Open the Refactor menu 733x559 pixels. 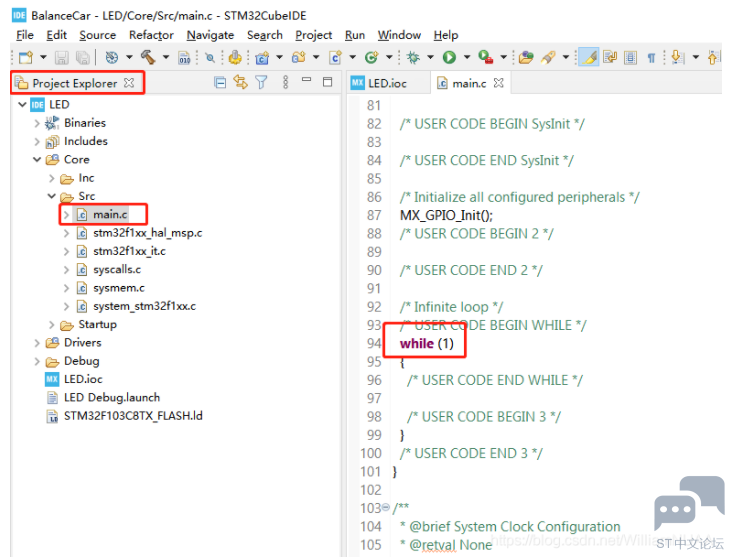pyautogui.click(x=151, y=35)
